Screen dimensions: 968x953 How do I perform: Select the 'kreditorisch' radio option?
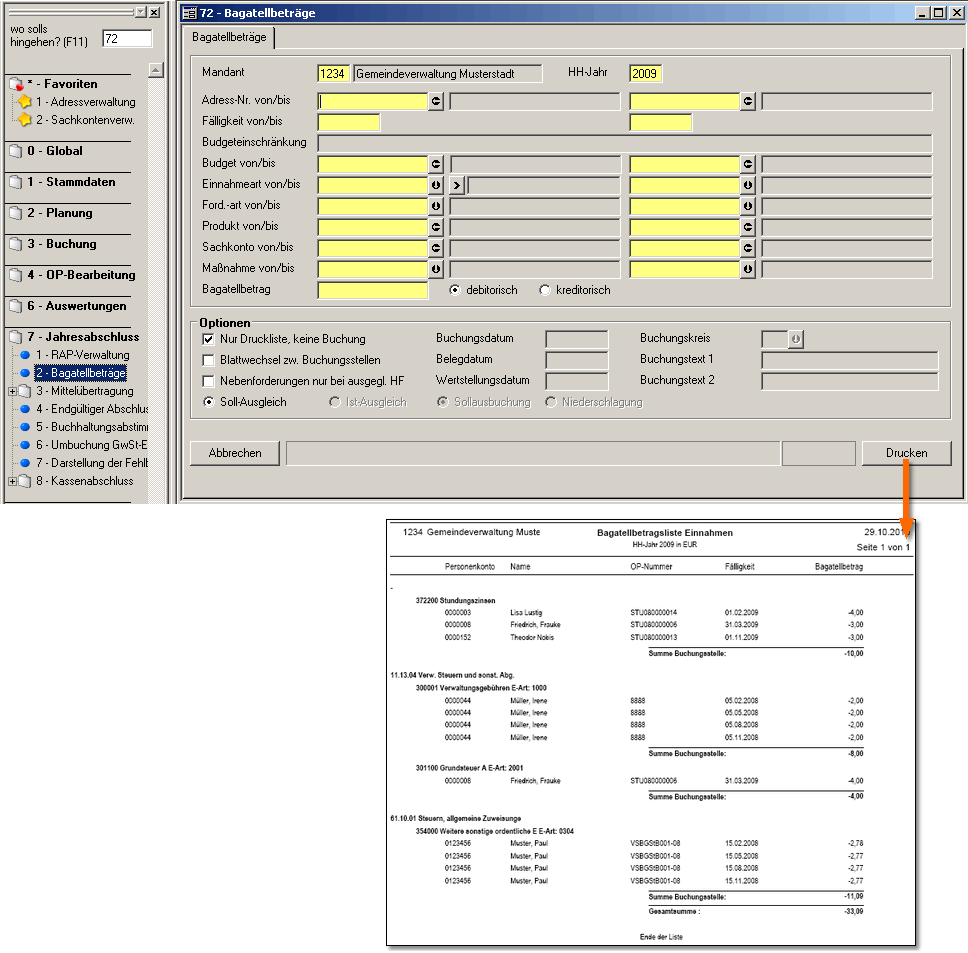pos(545,290)
